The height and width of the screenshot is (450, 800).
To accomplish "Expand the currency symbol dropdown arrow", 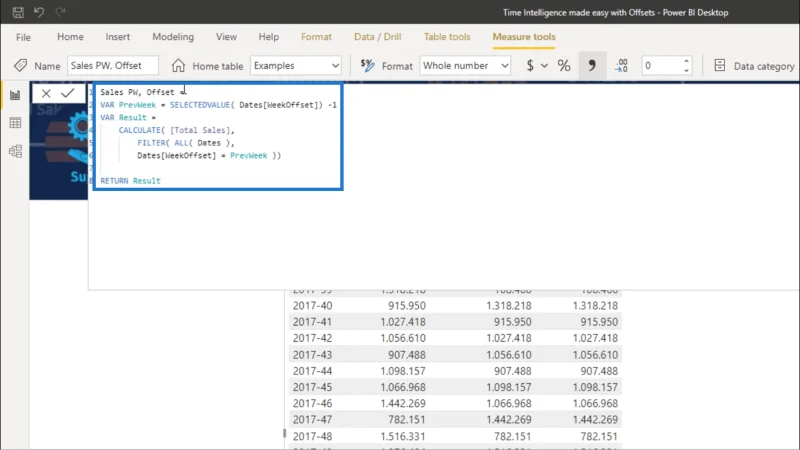I will point(544,66).
